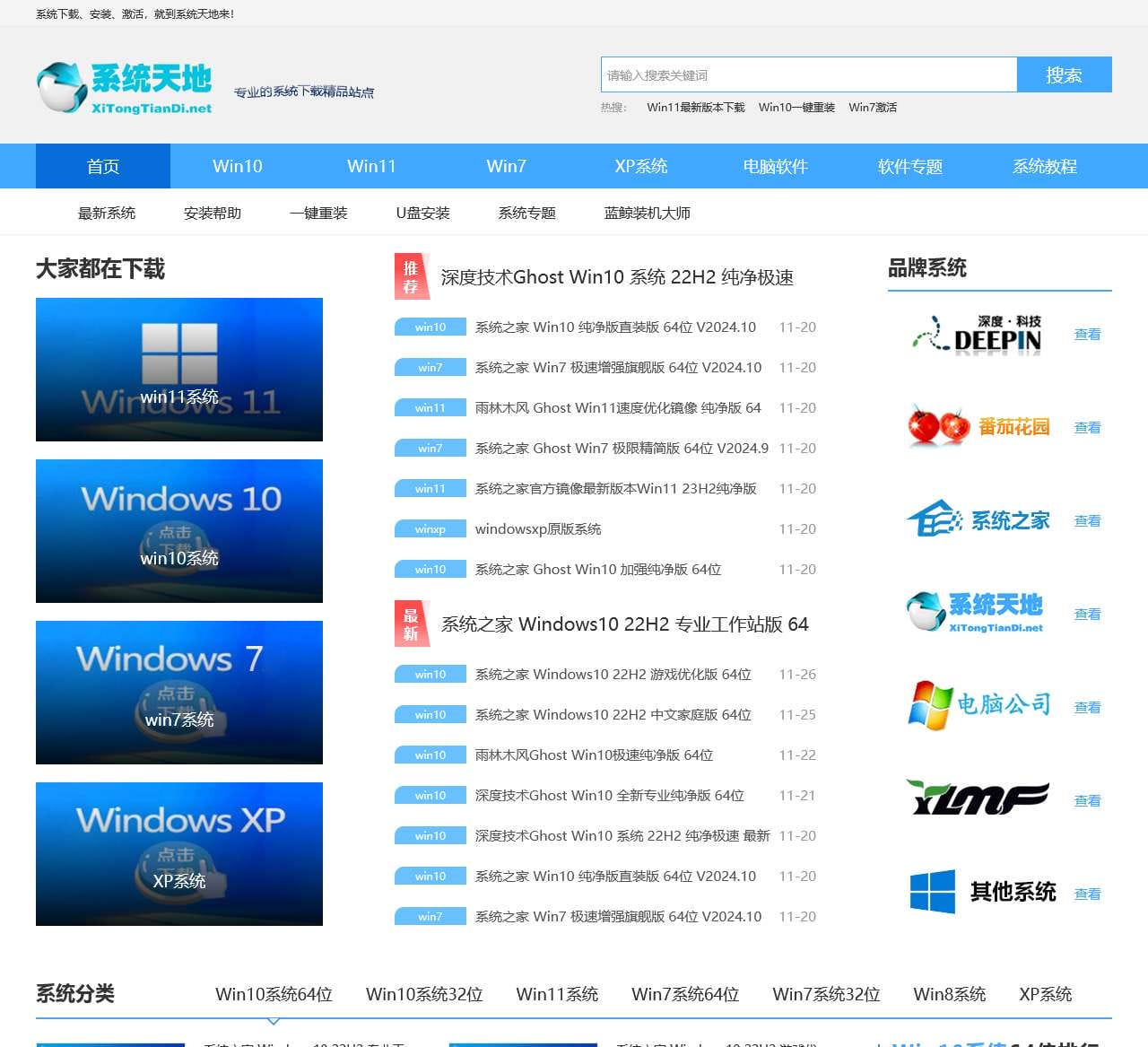The height and width of the screenshot is (1047, 1148).
Task: Go to 首页 nav tab
Action: (x=103, y=166)
